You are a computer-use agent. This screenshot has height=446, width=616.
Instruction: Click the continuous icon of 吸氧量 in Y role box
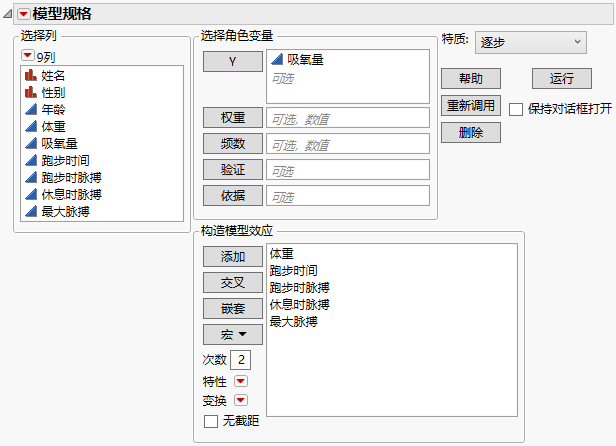(277, 59)
